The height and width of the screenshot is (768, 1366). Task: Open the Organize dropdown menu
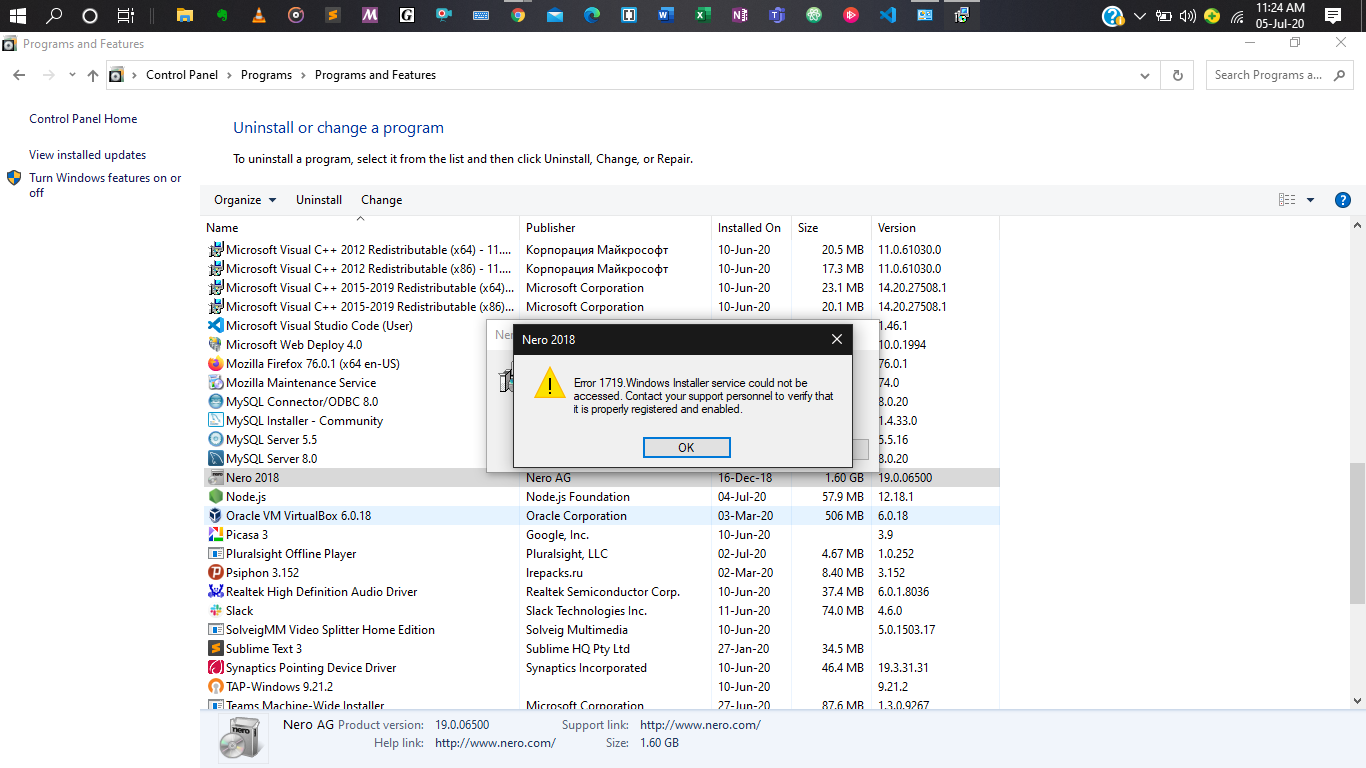click(245, 200)
